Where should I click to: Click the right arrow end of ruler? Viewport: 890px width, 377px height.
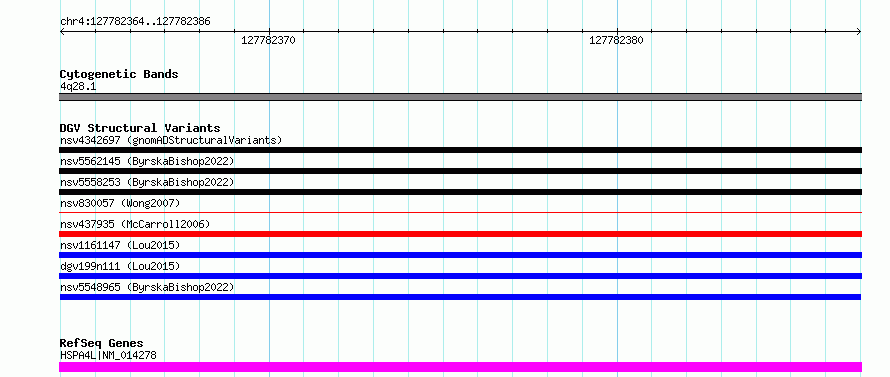(858, 32)
